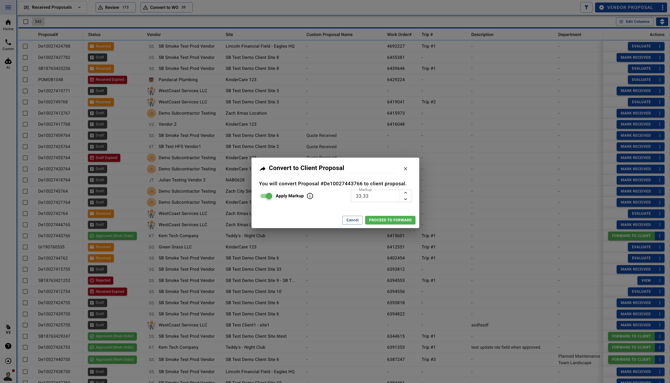Click the Apply Markup info icon
The height and width of the screenshot is (383, 670).
(x=310, y=196)
